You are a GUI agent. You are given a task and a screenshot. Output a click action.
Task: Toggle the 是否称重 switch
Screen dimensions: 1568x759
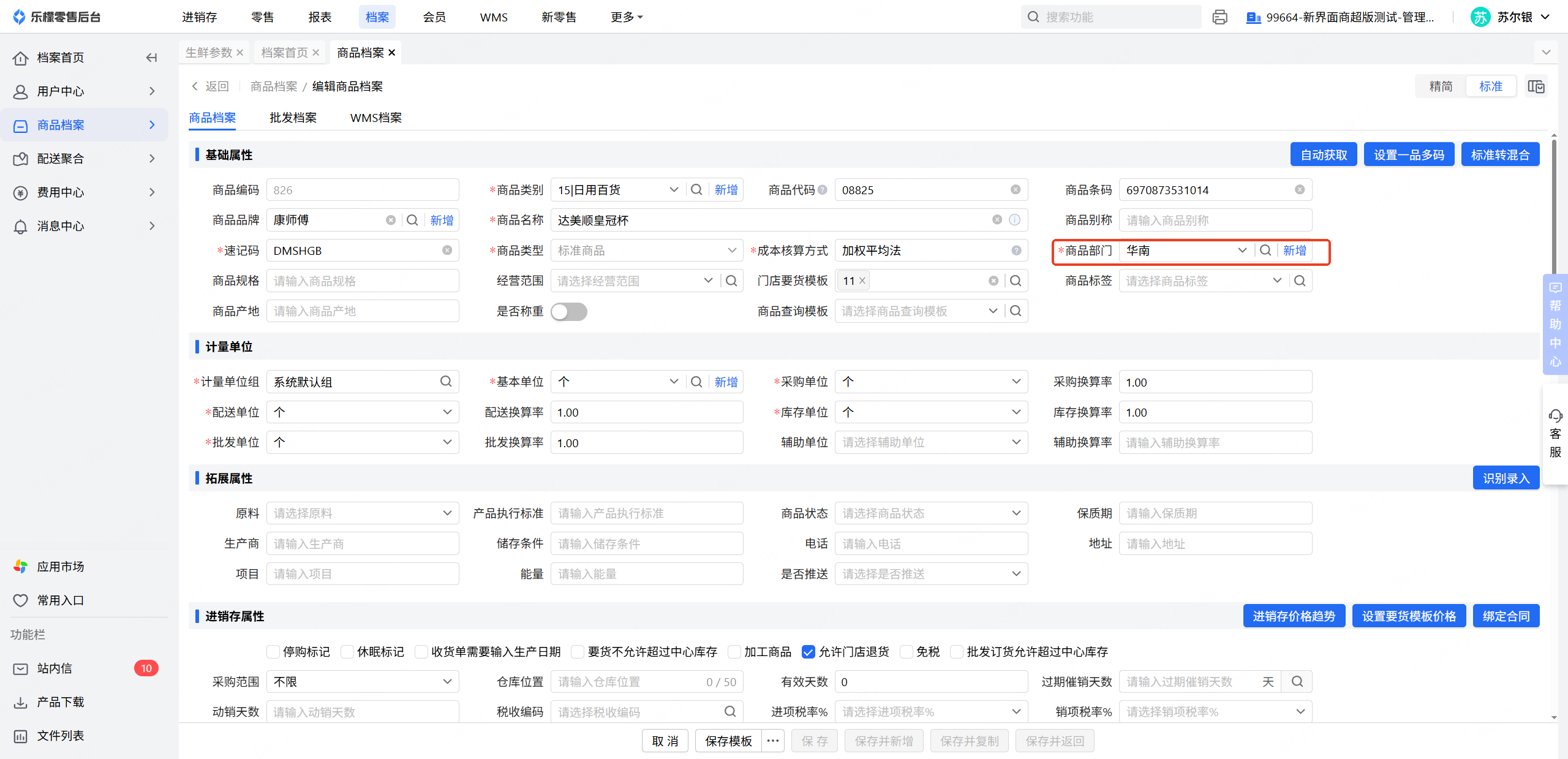tap(568, 311)
